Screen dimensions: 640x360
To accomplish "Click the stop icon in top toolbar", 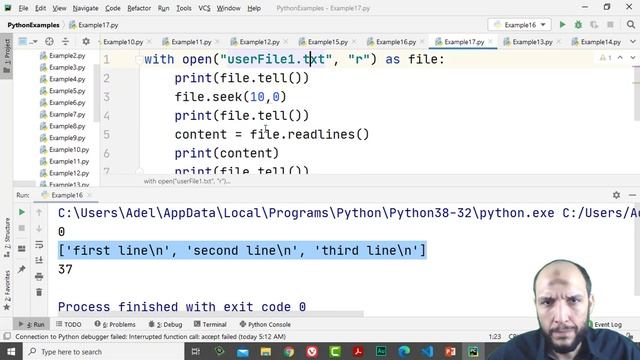I will pos(610,25).
